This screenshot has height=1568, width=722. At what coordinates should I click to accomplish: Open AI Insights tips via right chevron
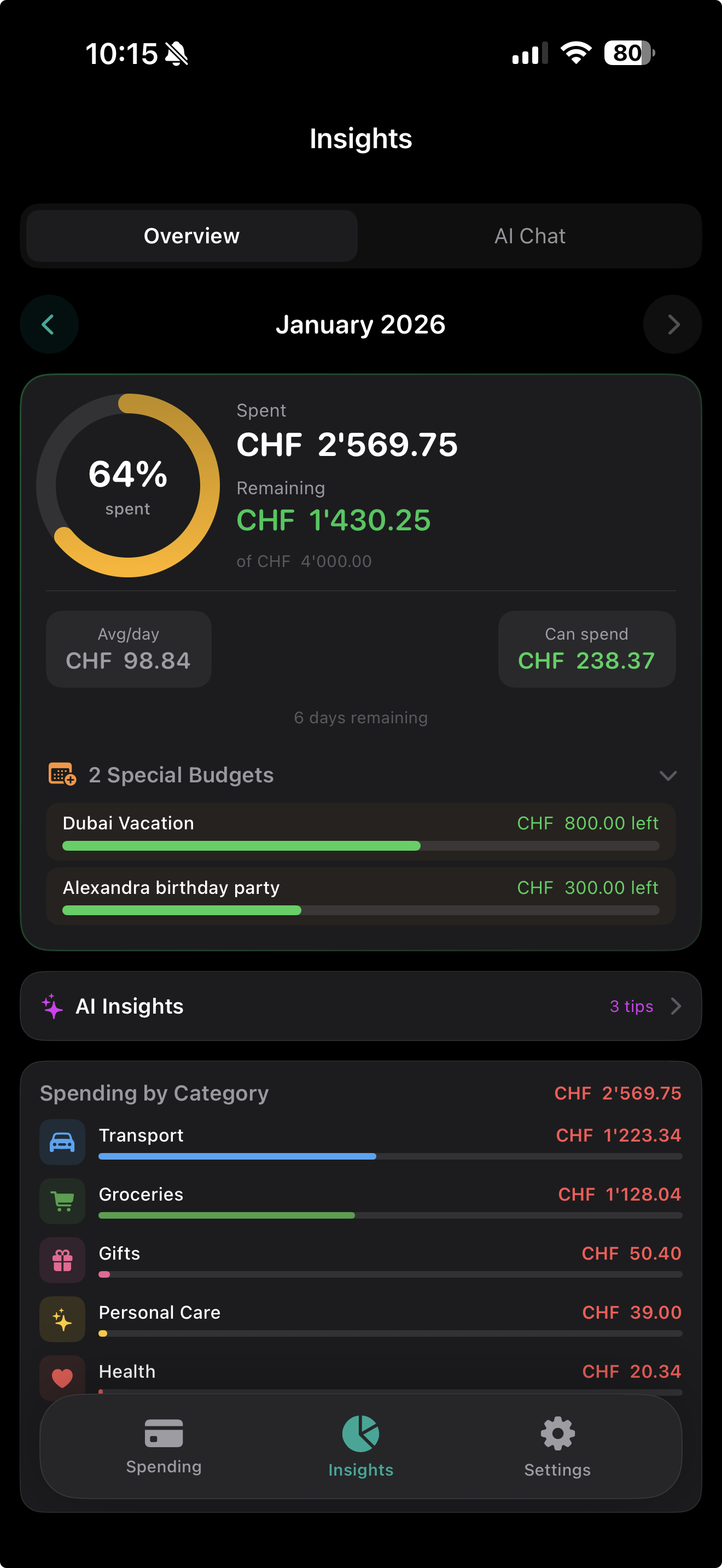click(676, 1006)
